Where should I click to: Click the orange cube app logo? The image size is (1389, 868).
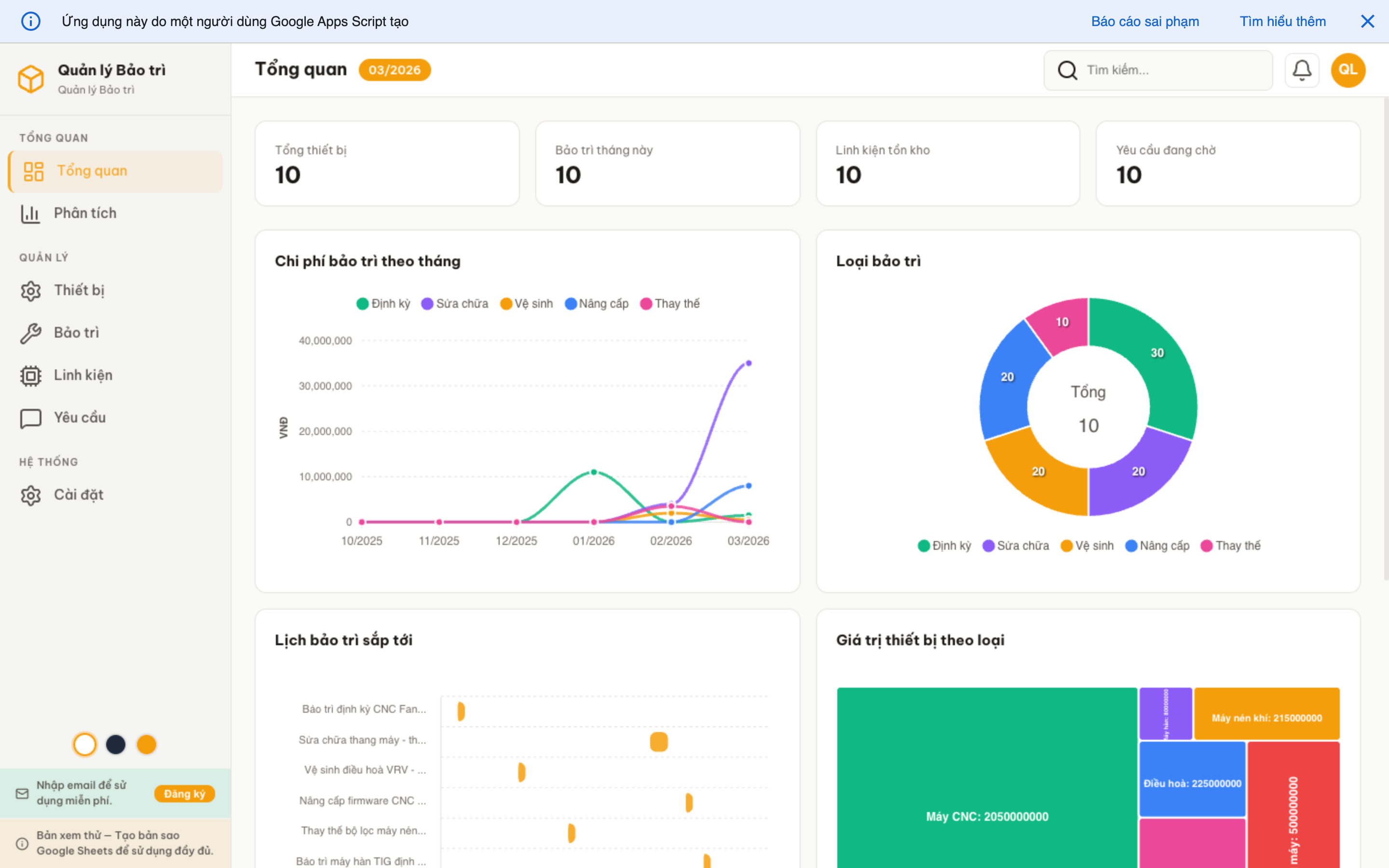pyautogui.click(x=30, y=78)
